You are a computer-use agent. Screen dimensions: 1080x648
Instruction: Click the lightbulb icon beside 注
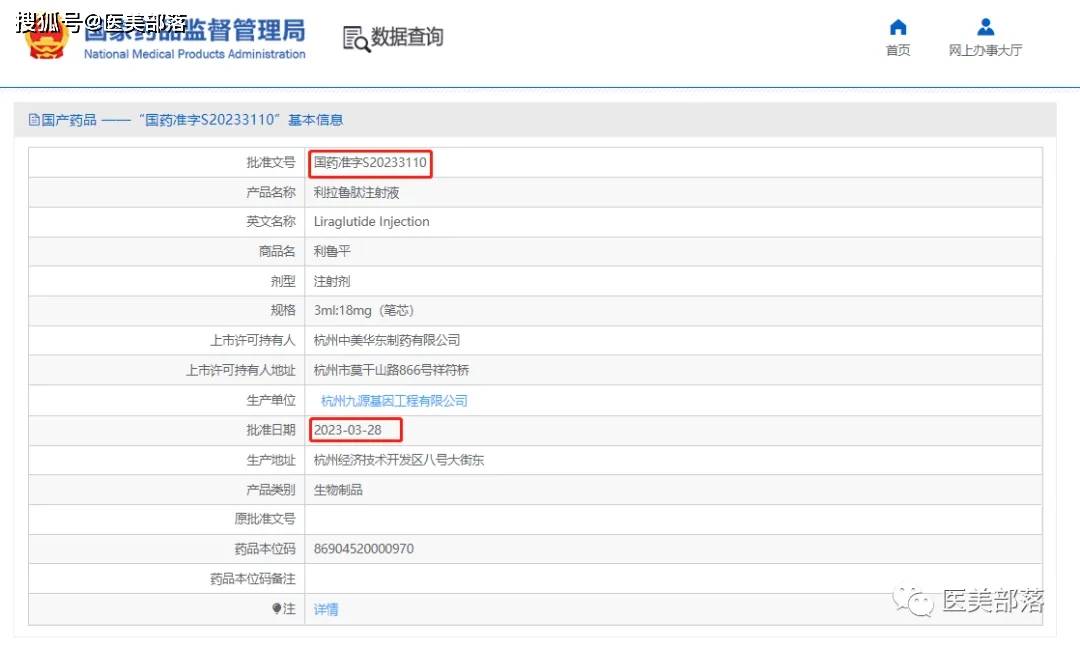point(277,609)
